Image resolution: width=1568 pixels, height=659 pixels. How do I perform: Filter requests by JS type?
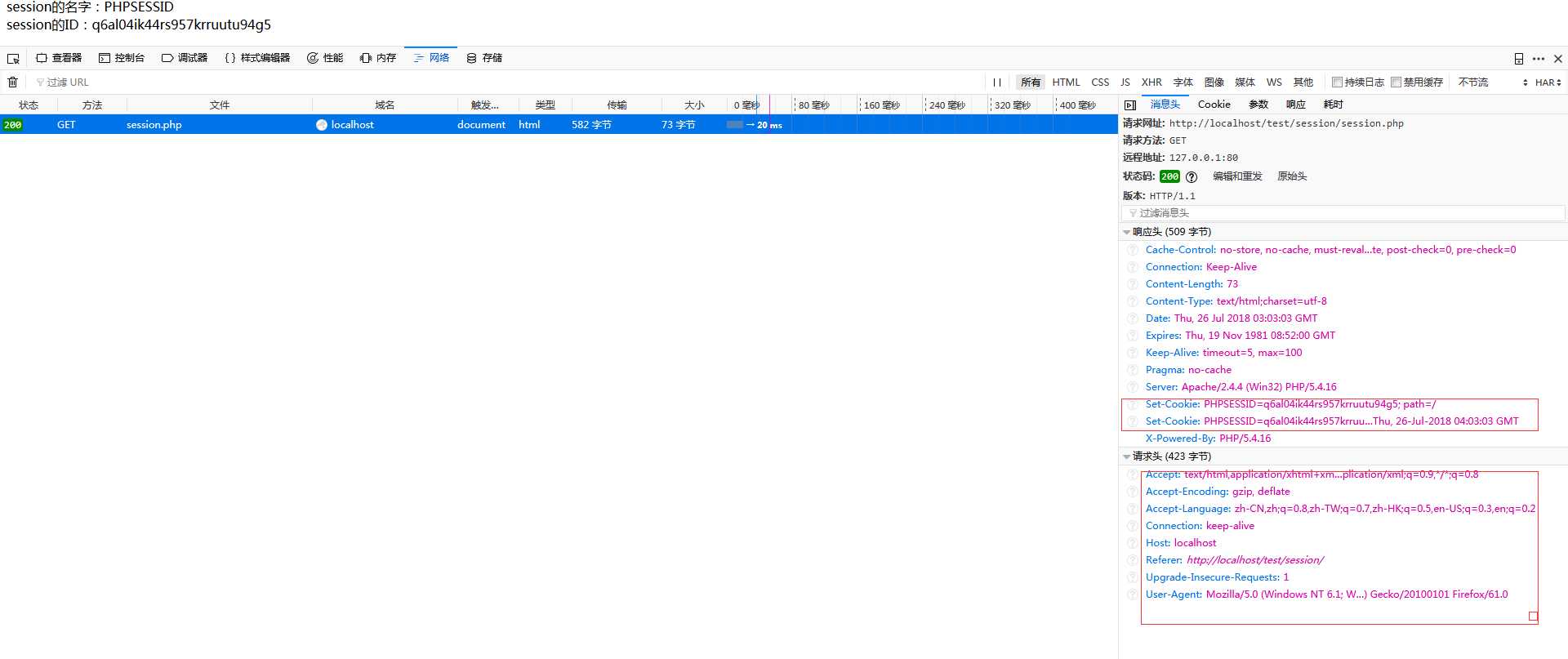1125,82
